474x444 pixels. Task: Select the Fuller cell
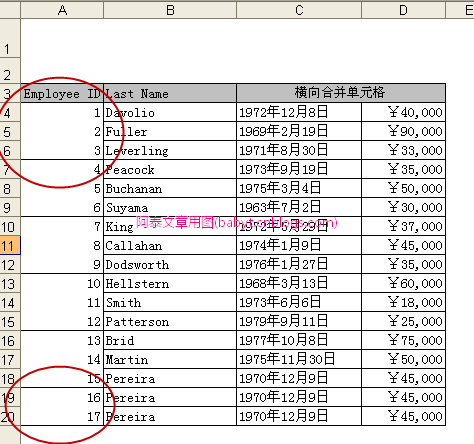click(170, 131)
